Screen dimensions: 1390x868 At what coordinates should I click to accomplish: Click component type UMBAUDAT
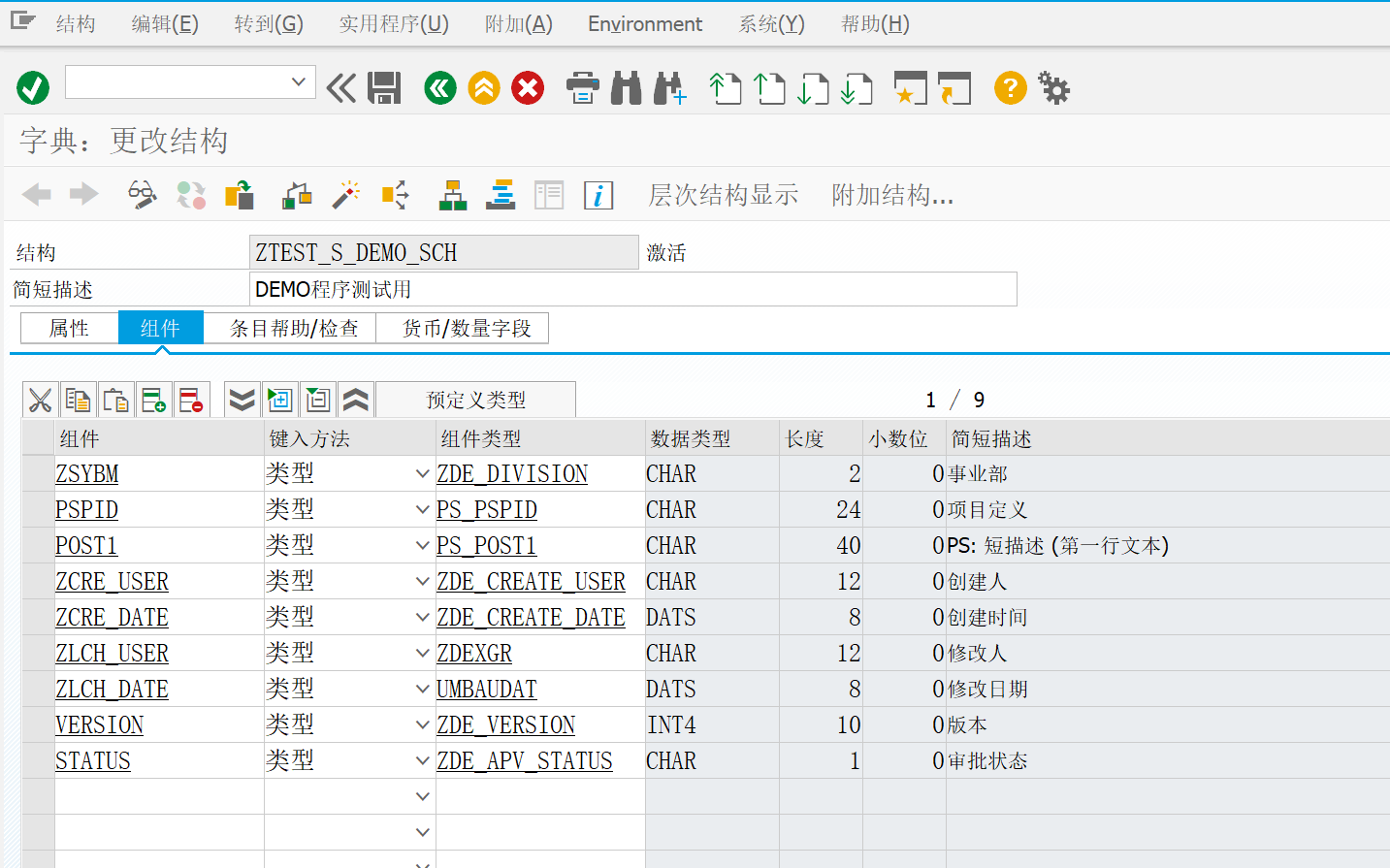point(487,689)
